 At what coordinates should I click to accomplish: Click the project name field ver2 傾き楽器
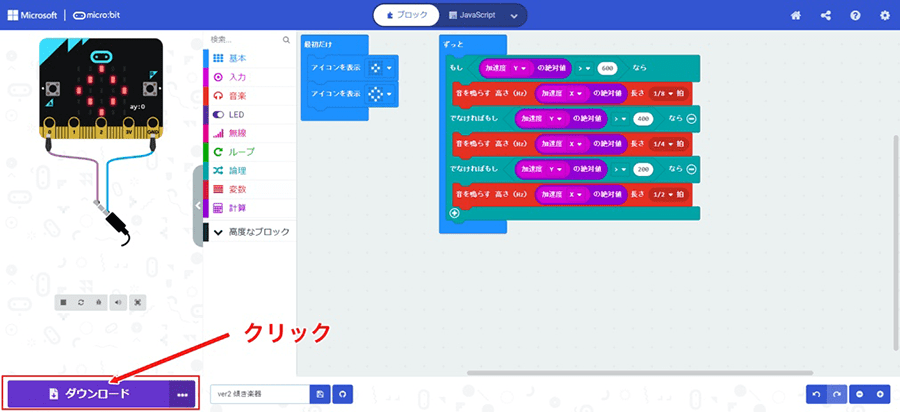[260, 394]
